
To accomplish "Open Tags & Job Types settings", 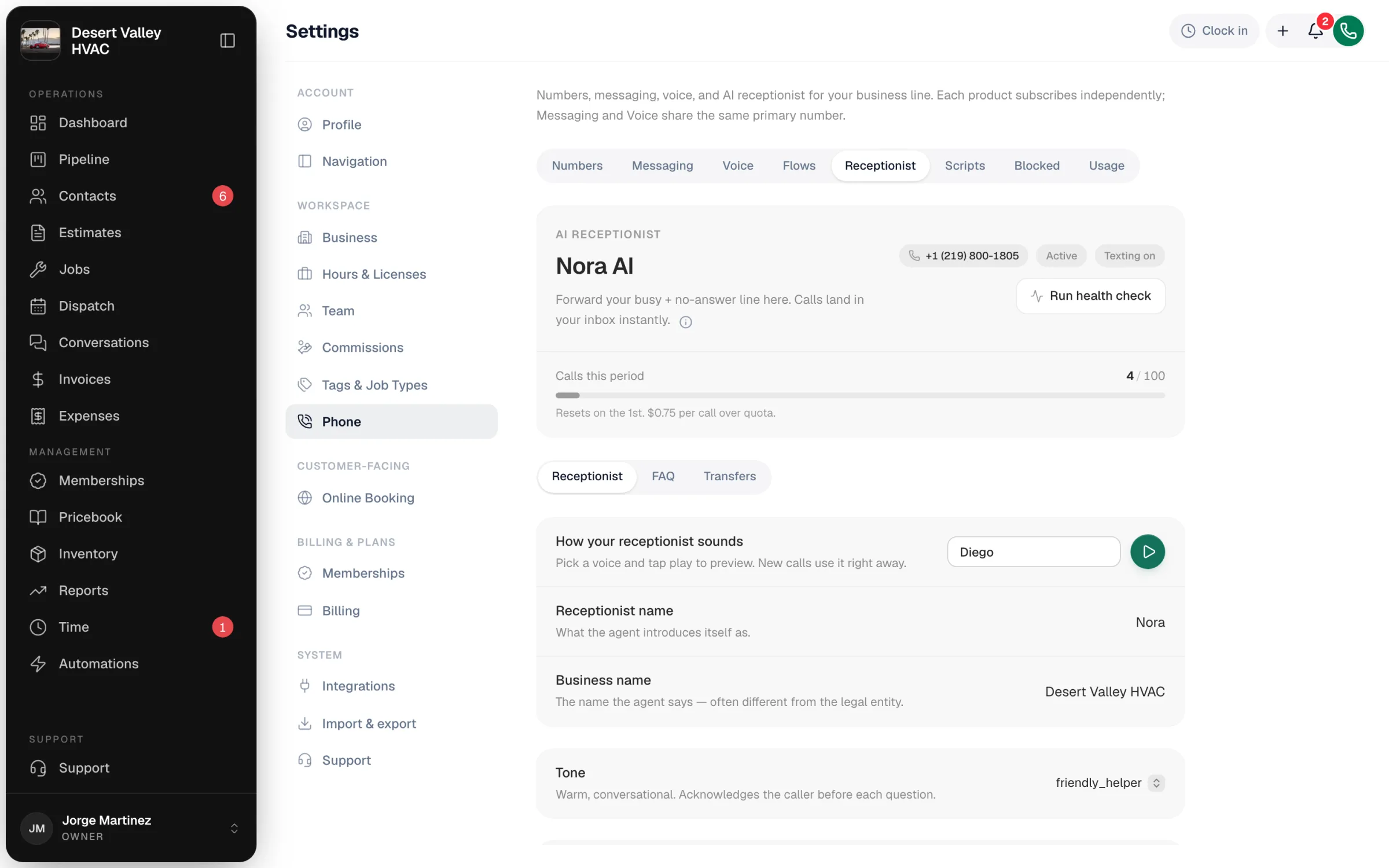I will [x=391, y=385].
